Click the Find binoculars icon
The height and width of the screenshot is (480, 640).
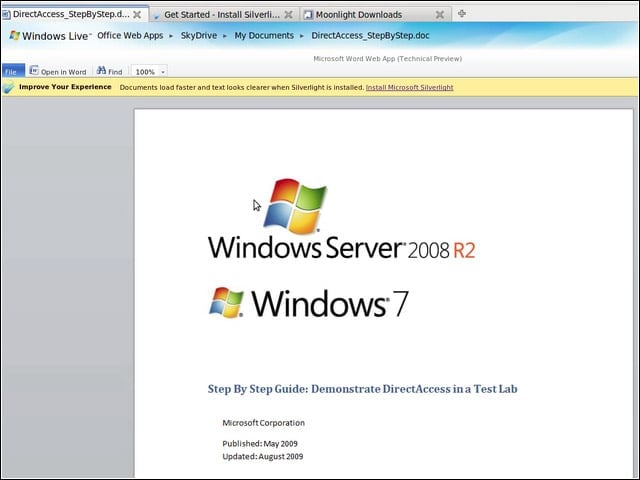click(101, 70)
